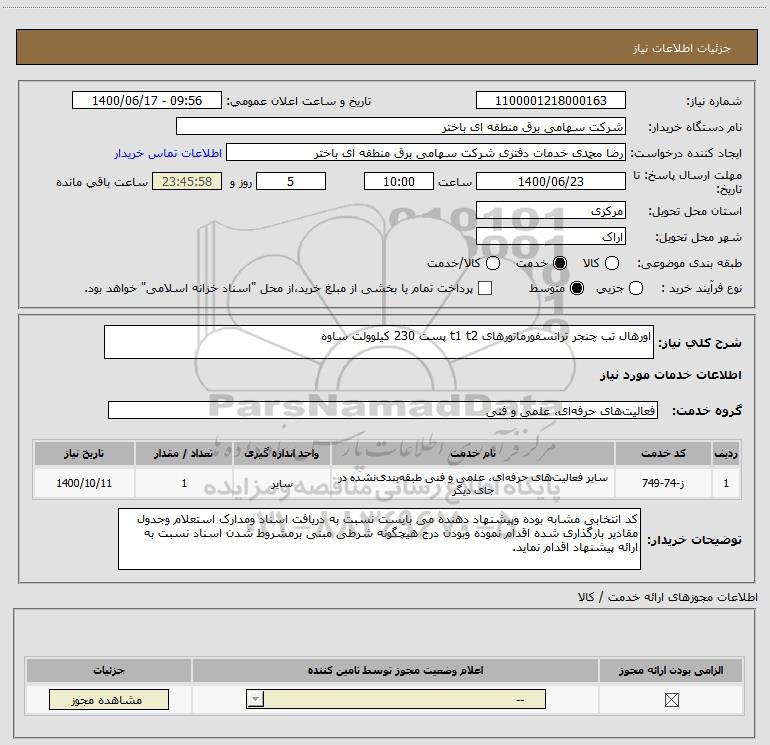Click the تعداد / مقدار column header
This screenshot has height=745, width=770.
[184, 453]
